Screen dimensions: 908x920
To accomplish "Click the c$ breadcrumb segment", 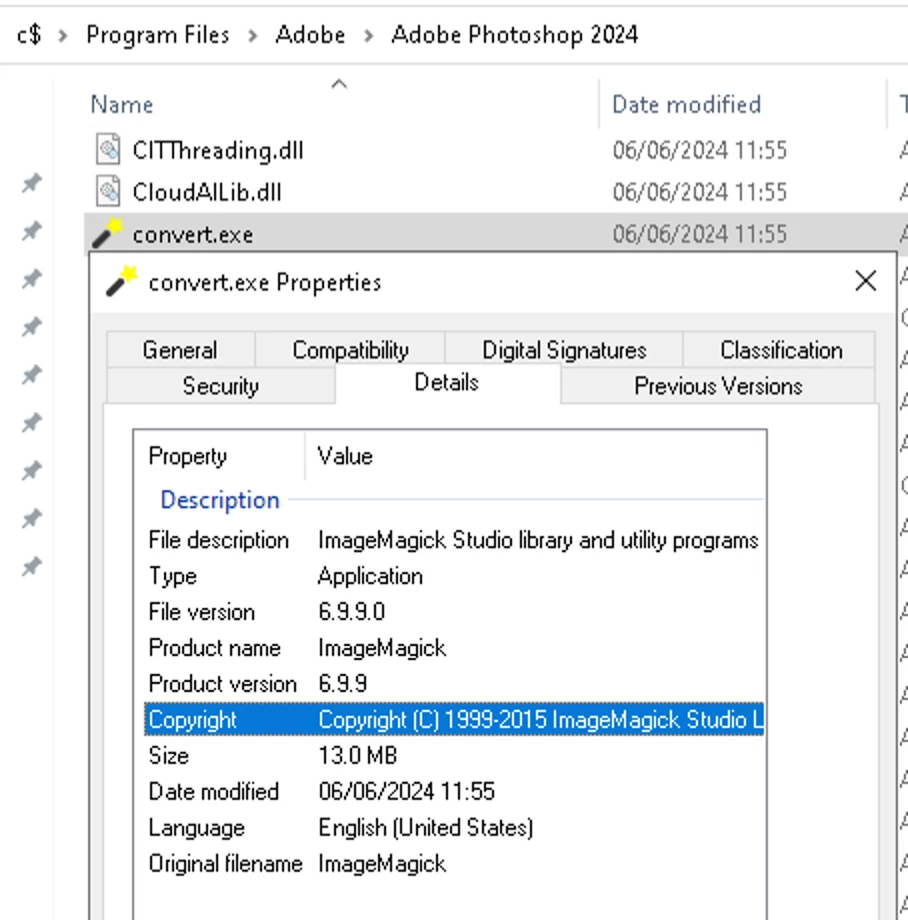I will (29, 35).
